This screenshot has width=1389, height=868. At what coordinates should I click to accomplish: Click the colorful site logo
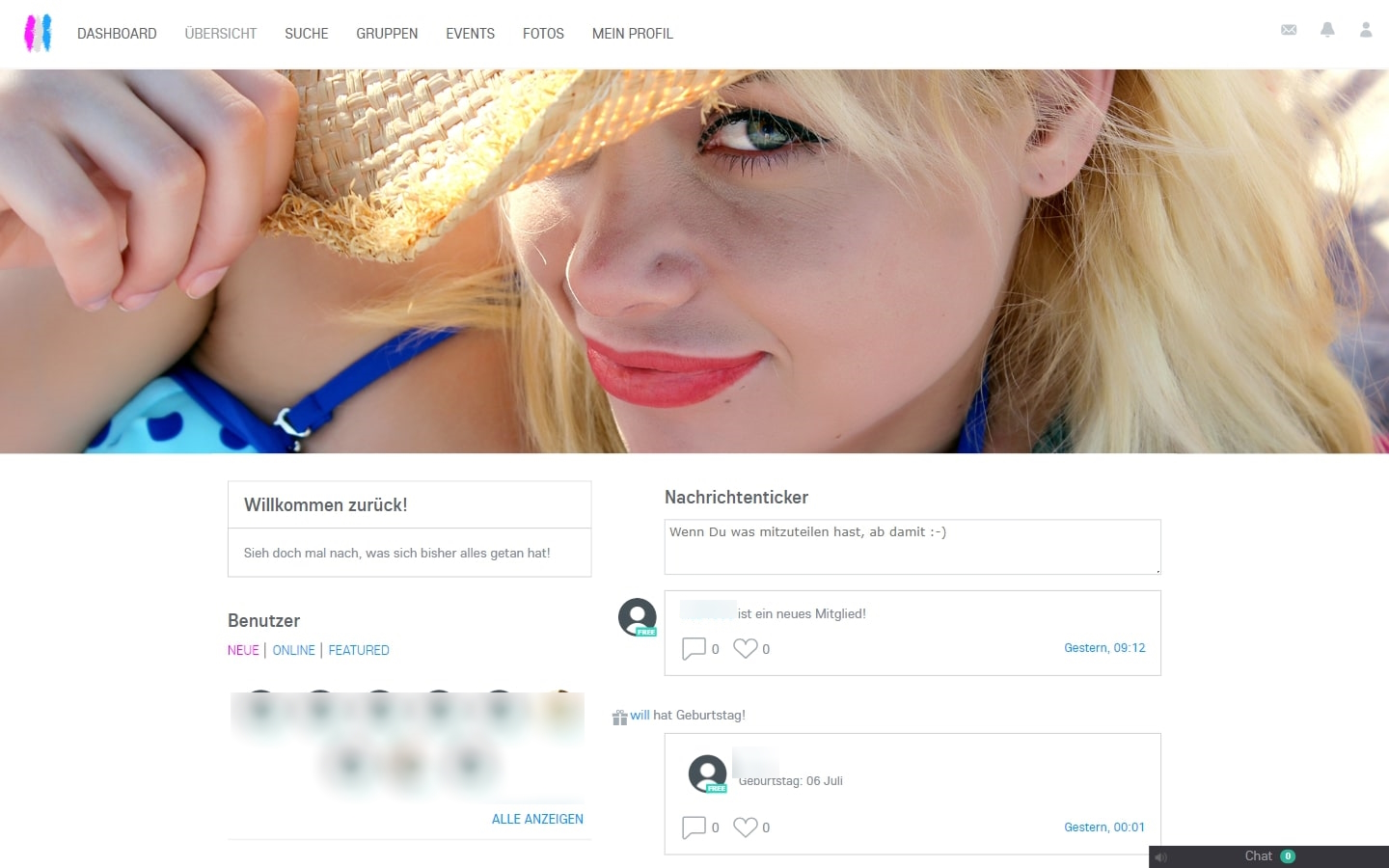coord(38,34)
